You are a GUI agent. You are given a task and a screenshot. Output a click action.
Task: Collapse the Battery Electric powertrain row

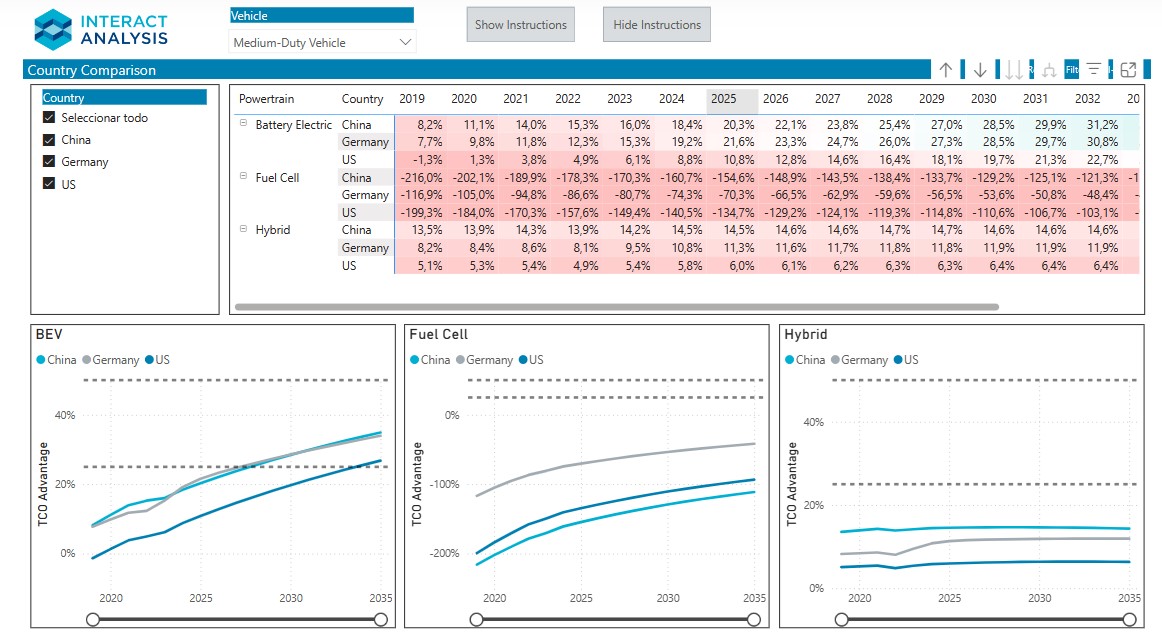click(243, 124)
